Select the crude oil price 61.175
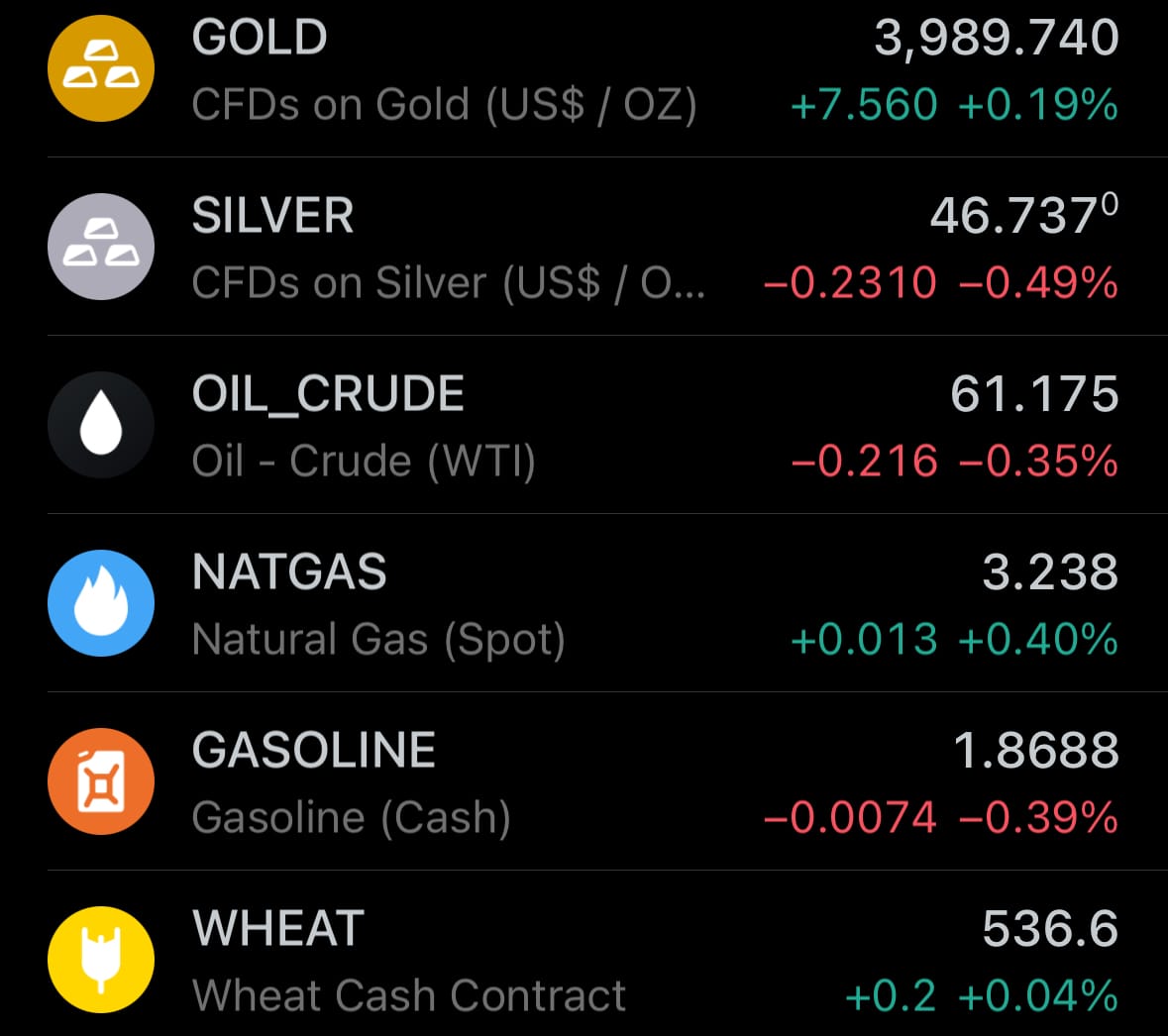Screen dimensions: 1168x1036 1034,394
